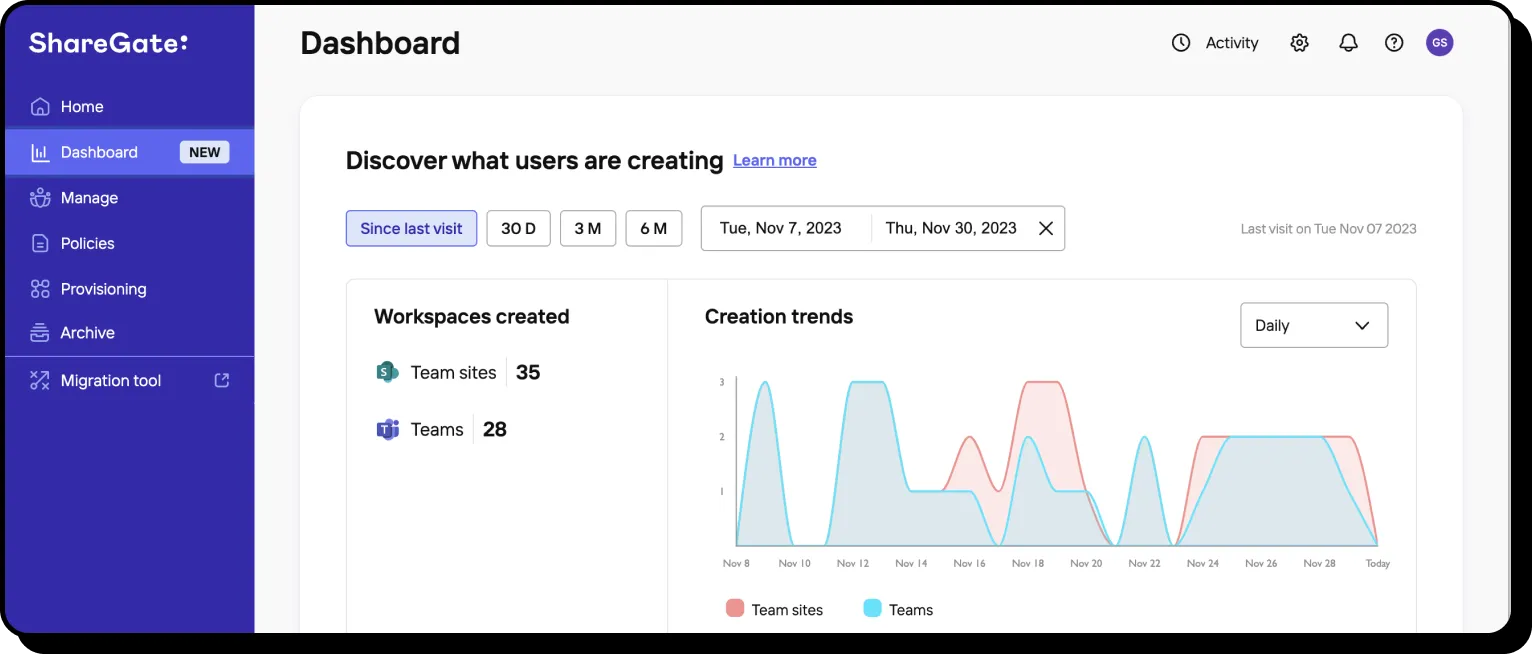Click the NEW badge on Dashboard
The height and width of the screenshot is (654, 1532).
(x=204, y=152)
